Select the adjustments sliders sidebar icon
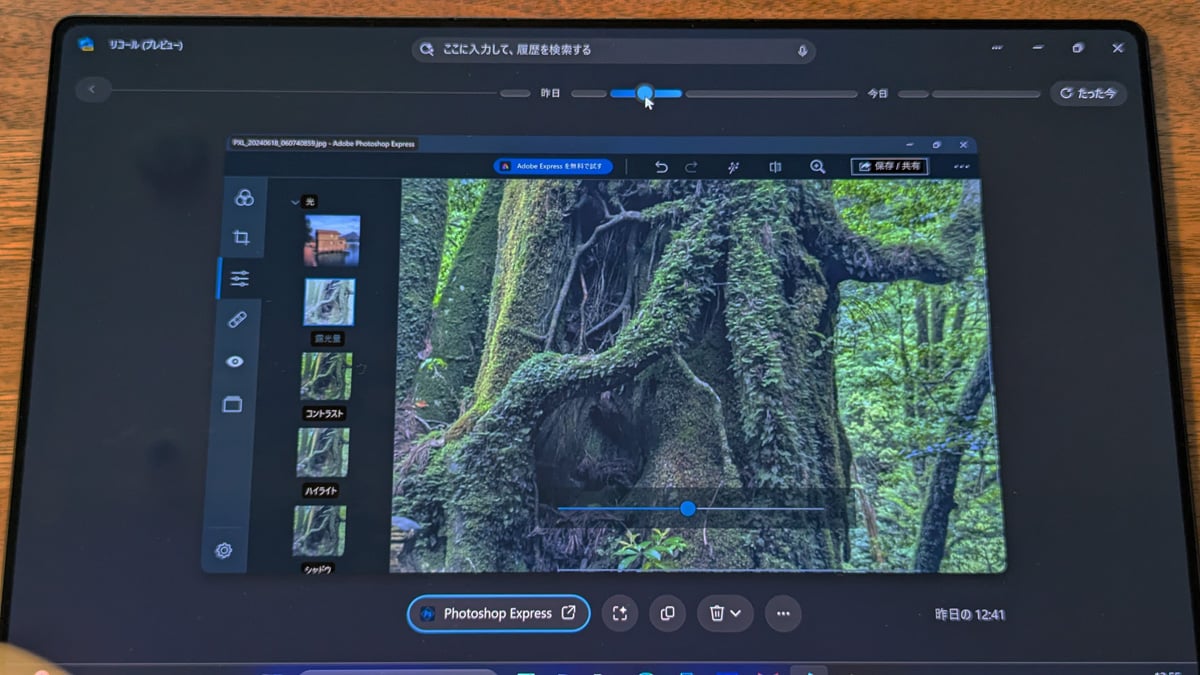This screenshot has height=675, width=1200. (239, 279)
